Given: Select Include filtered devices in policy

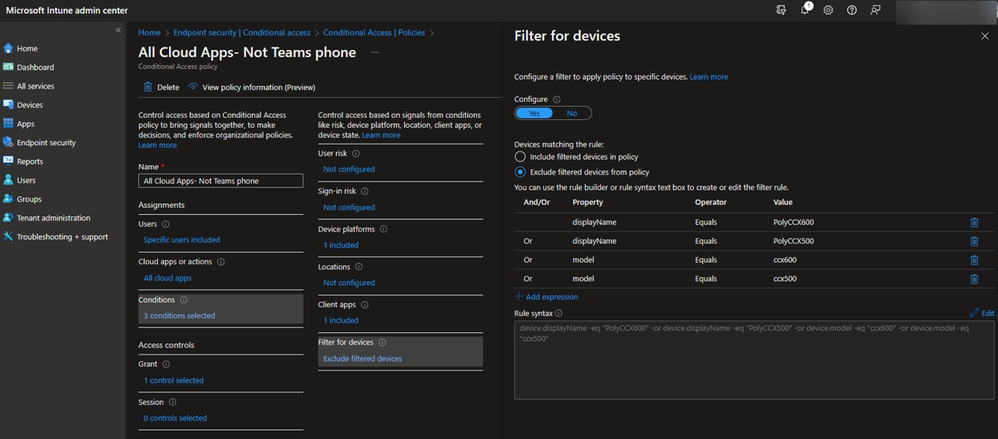Looking at the screenshot, I should click(x=519, y=157).
